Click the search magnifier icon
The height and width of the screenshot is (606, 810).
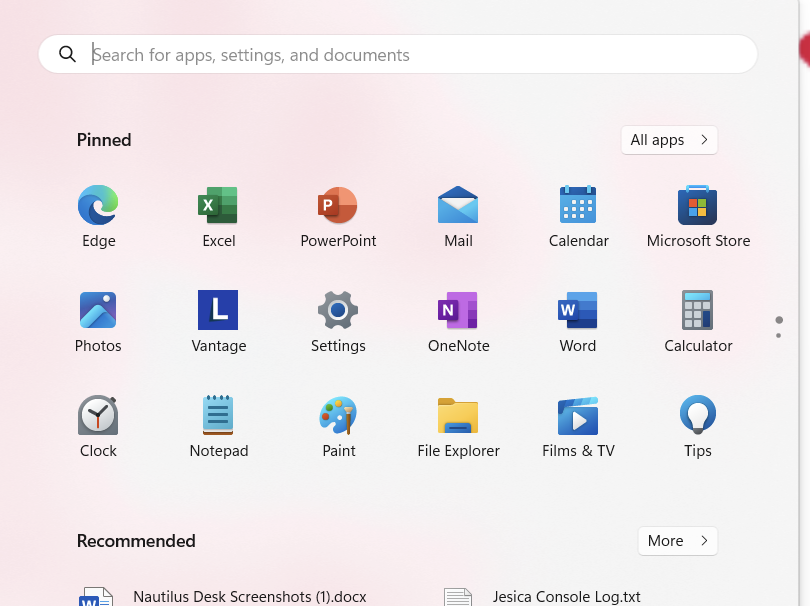(x=68, y=54)
